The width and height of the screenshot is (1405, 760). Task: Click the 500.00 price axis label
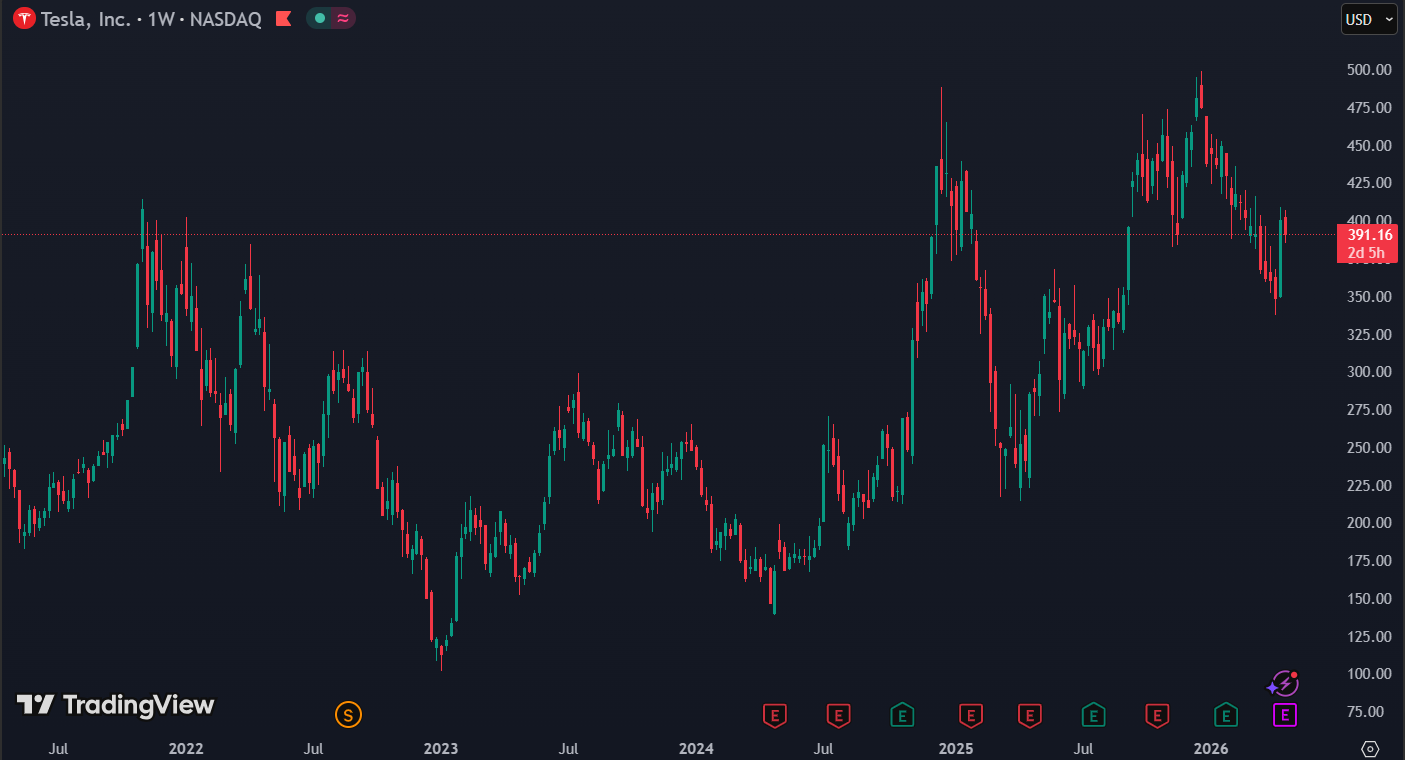1369,70
